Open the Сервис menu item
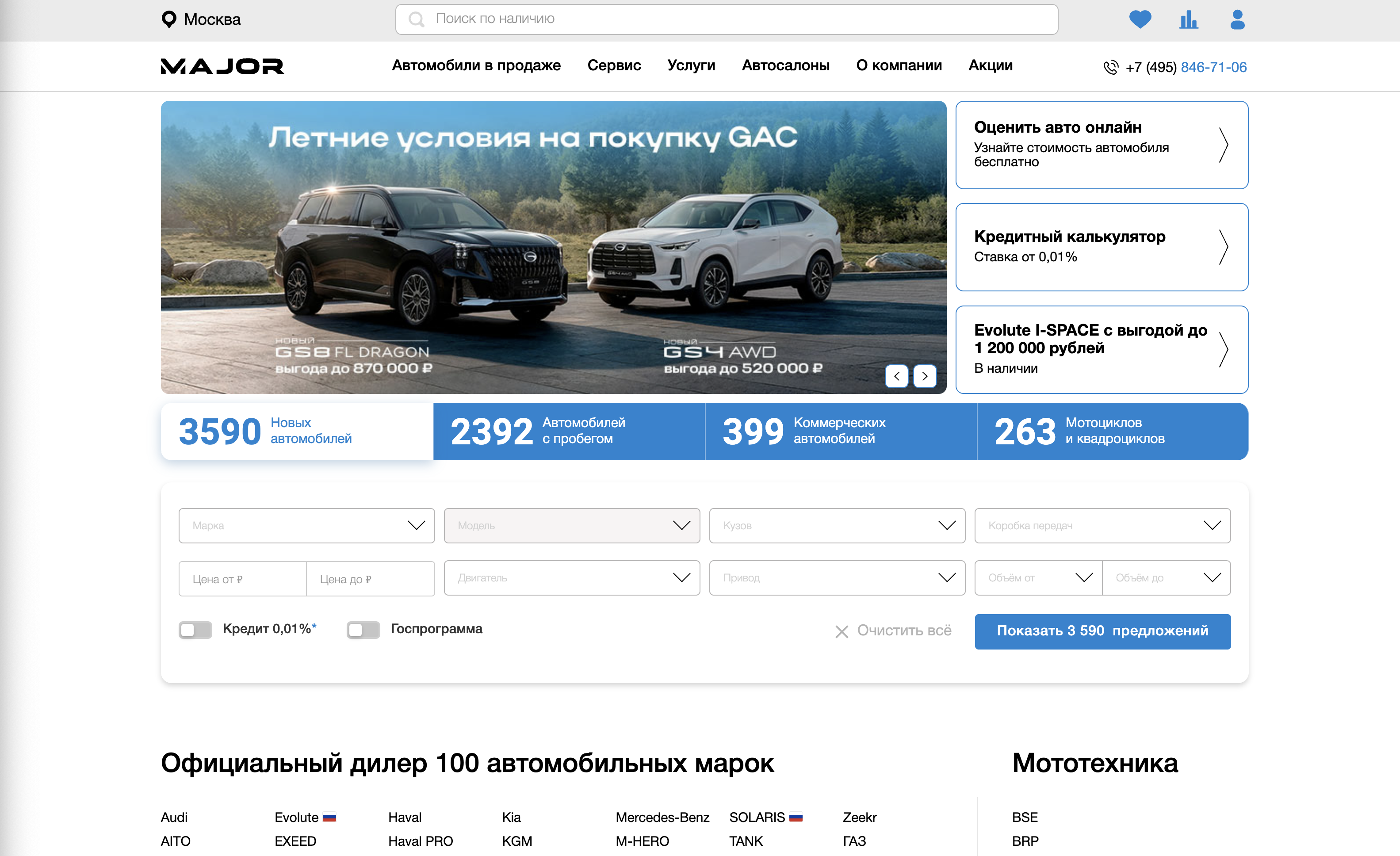1400x856 pixels. click(x=614, y=65)
